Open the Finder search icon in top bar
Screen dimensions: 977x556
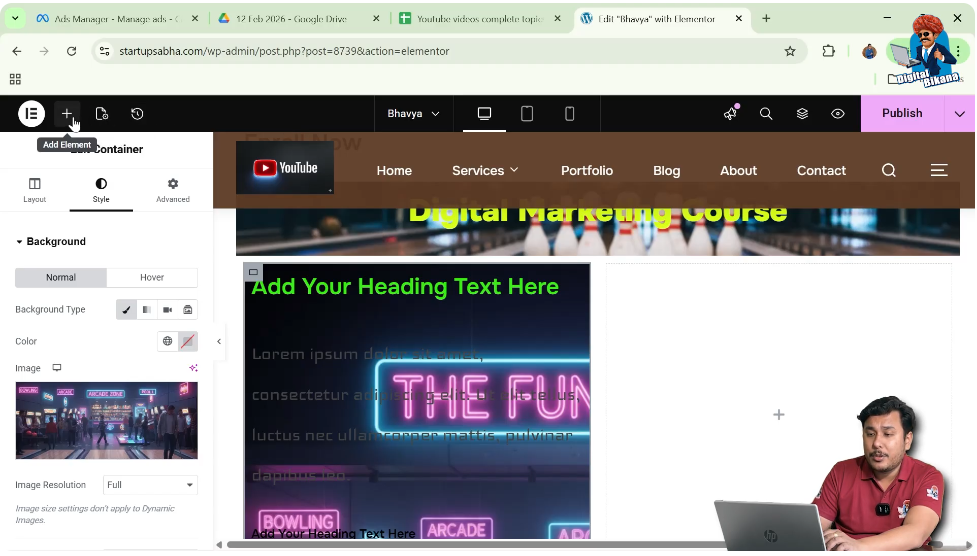click(766, 113)
